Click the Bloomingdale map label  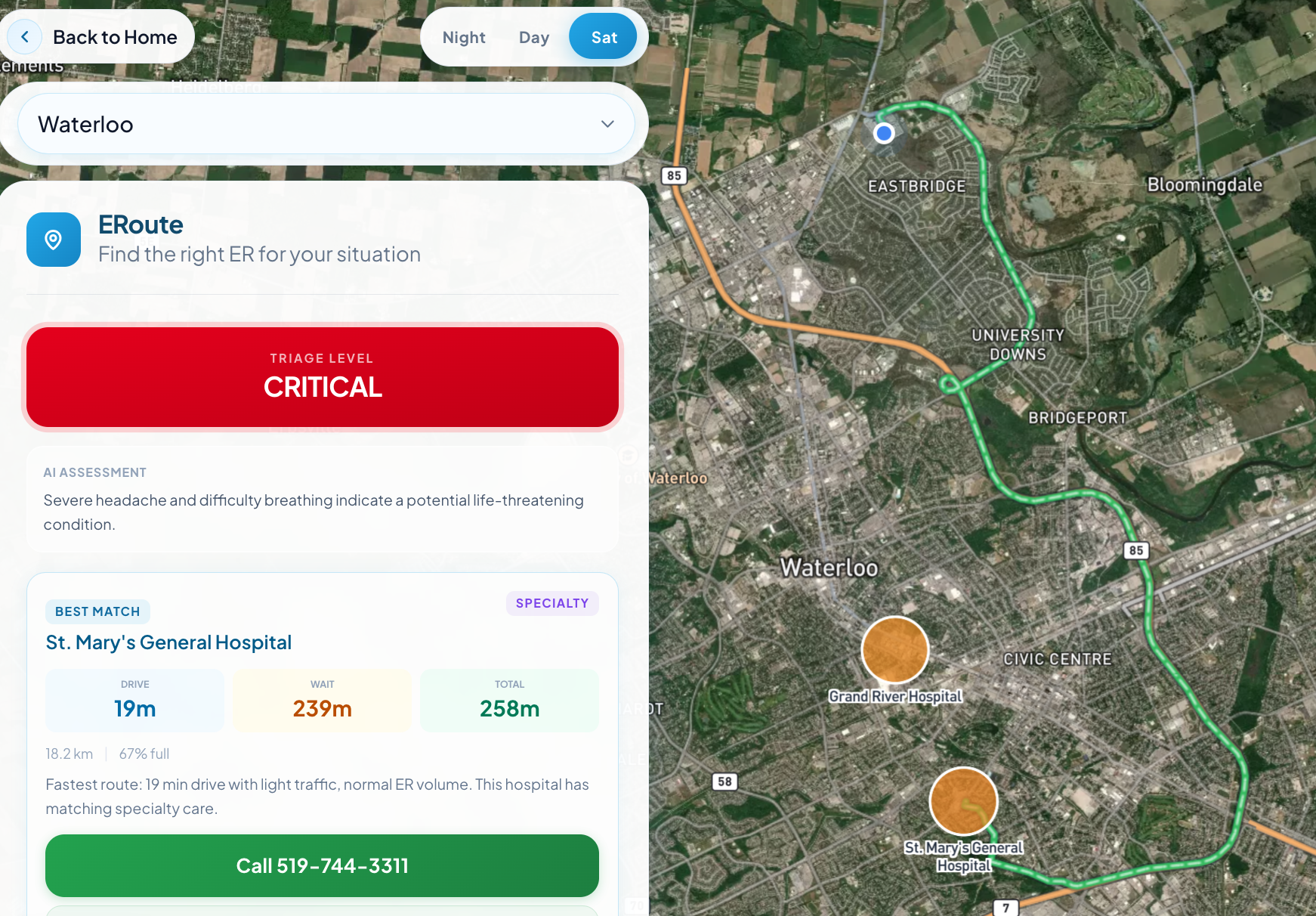click(x=1205, y=185)
